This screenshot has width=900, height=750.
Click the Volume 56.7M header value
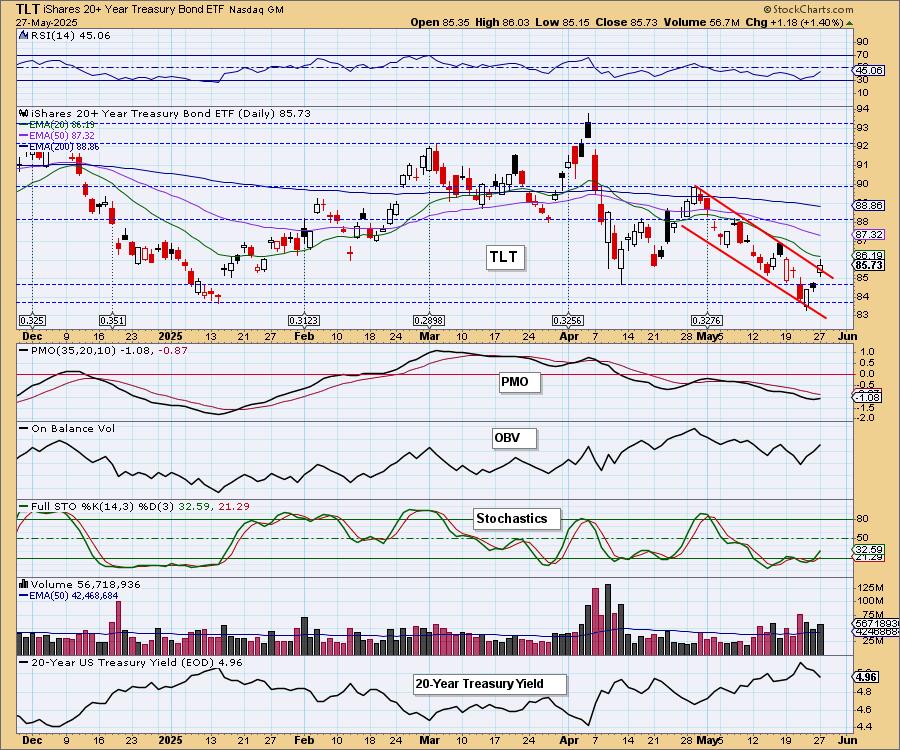(x=701, y=22)
